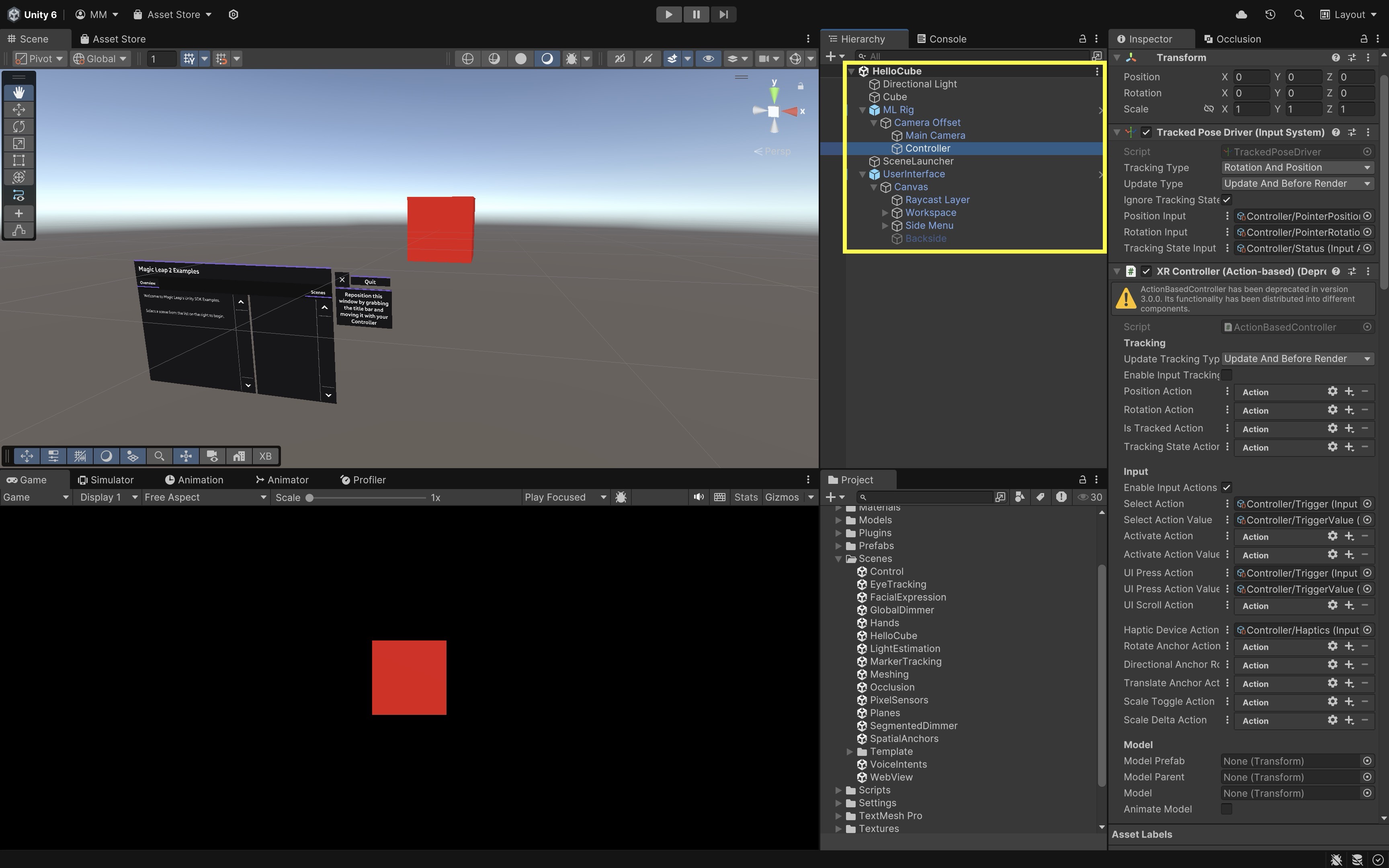Open the Undo History icon in top bar
The height and width of the screenshot is (868, 1389).
(x=1270, y=14)
